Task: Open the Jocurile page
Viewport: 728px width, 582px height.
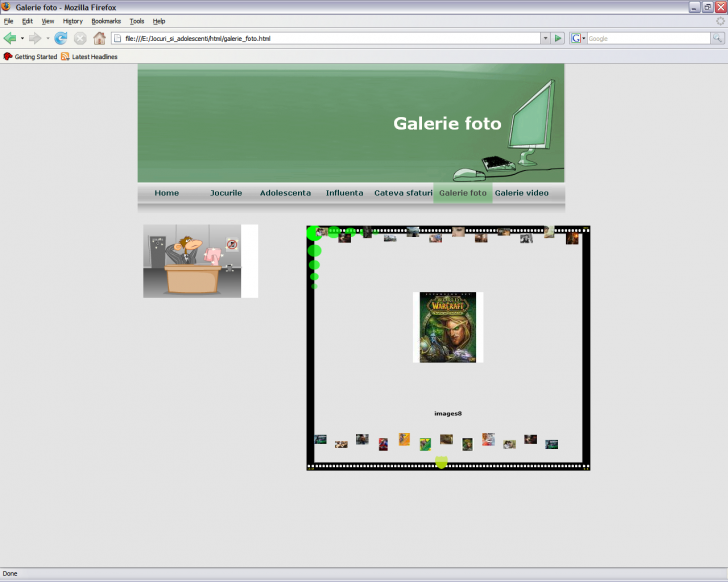Action: 226,193
